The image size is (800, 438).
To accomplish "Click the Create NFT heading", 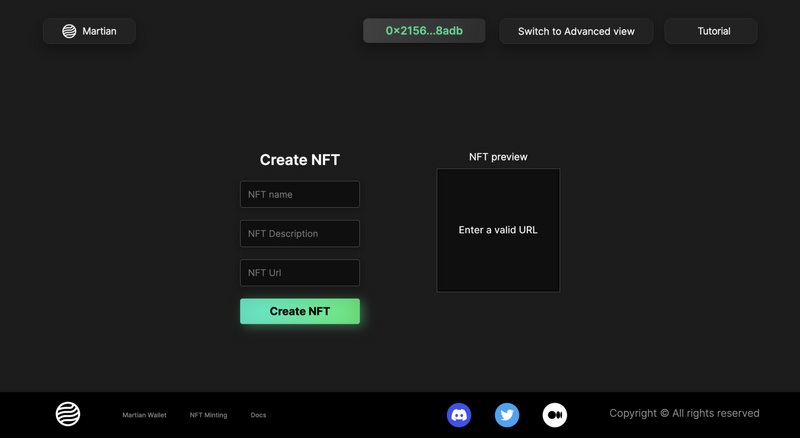I will [299, 160].
